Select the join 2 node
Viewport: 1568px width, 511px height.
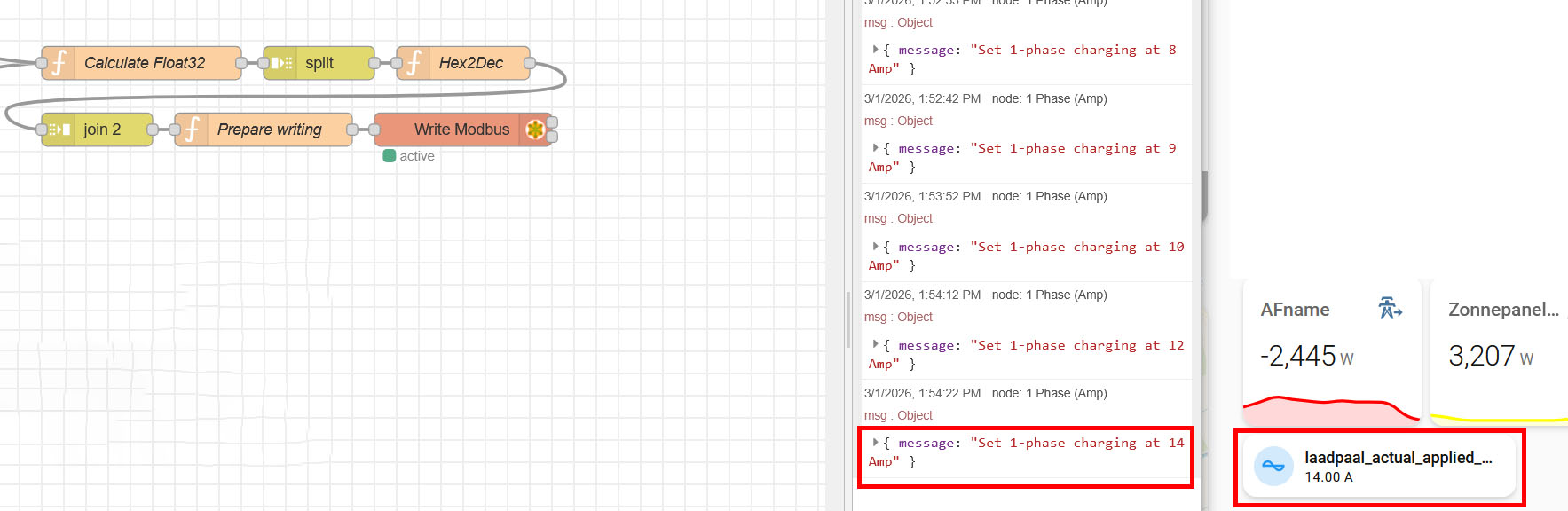[x=97, y=130]
